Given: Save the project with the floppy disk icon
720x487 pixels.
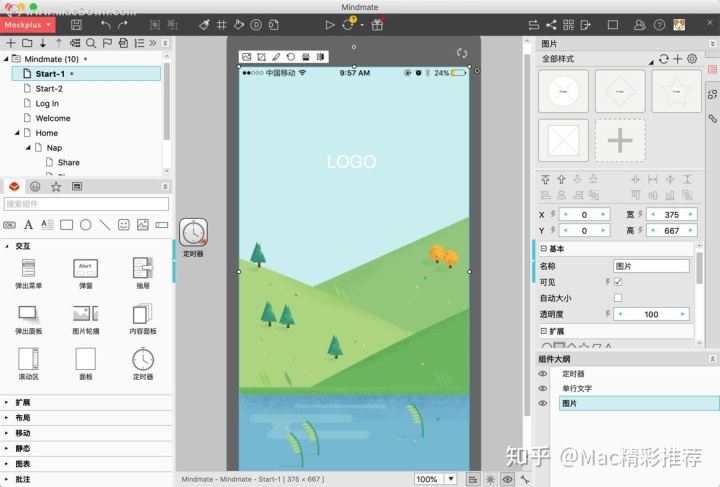Looking at the screenshot, I should [76, 25].
